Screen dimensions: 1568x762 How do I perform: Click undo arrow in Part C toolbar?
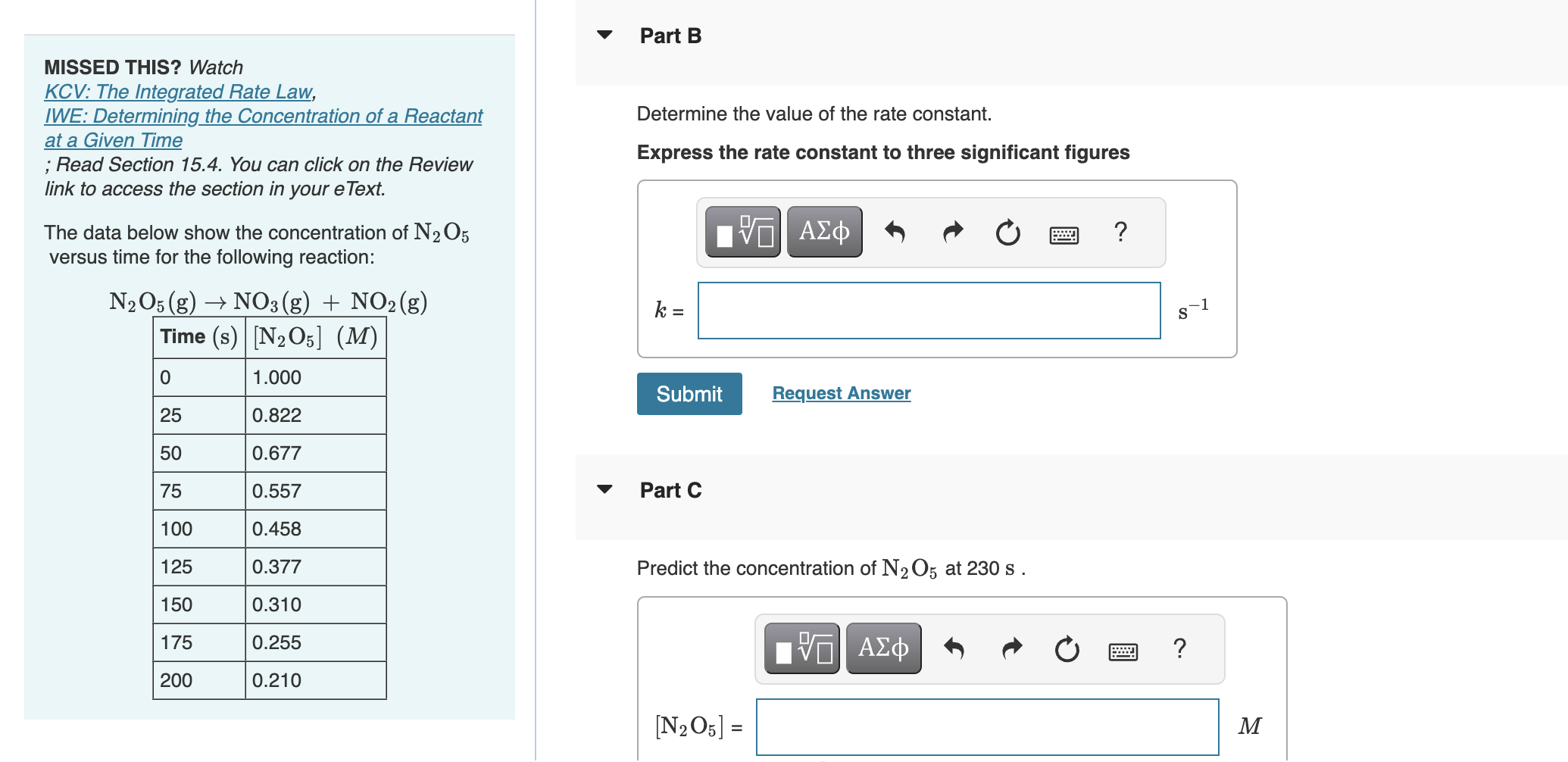(x=954, y=648)
